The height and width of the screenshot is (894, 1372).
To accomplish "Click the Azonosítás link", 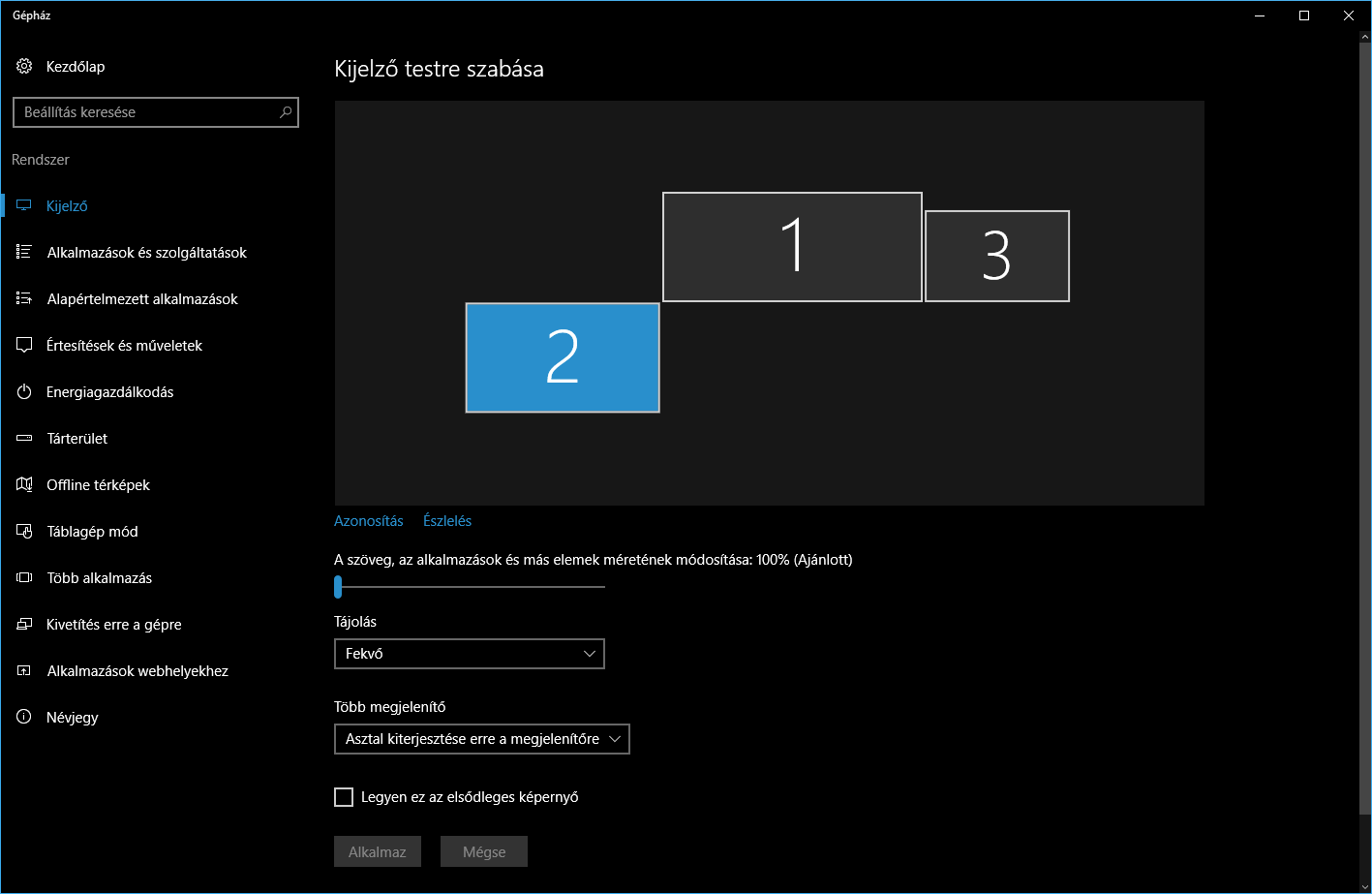I will 369,521.
